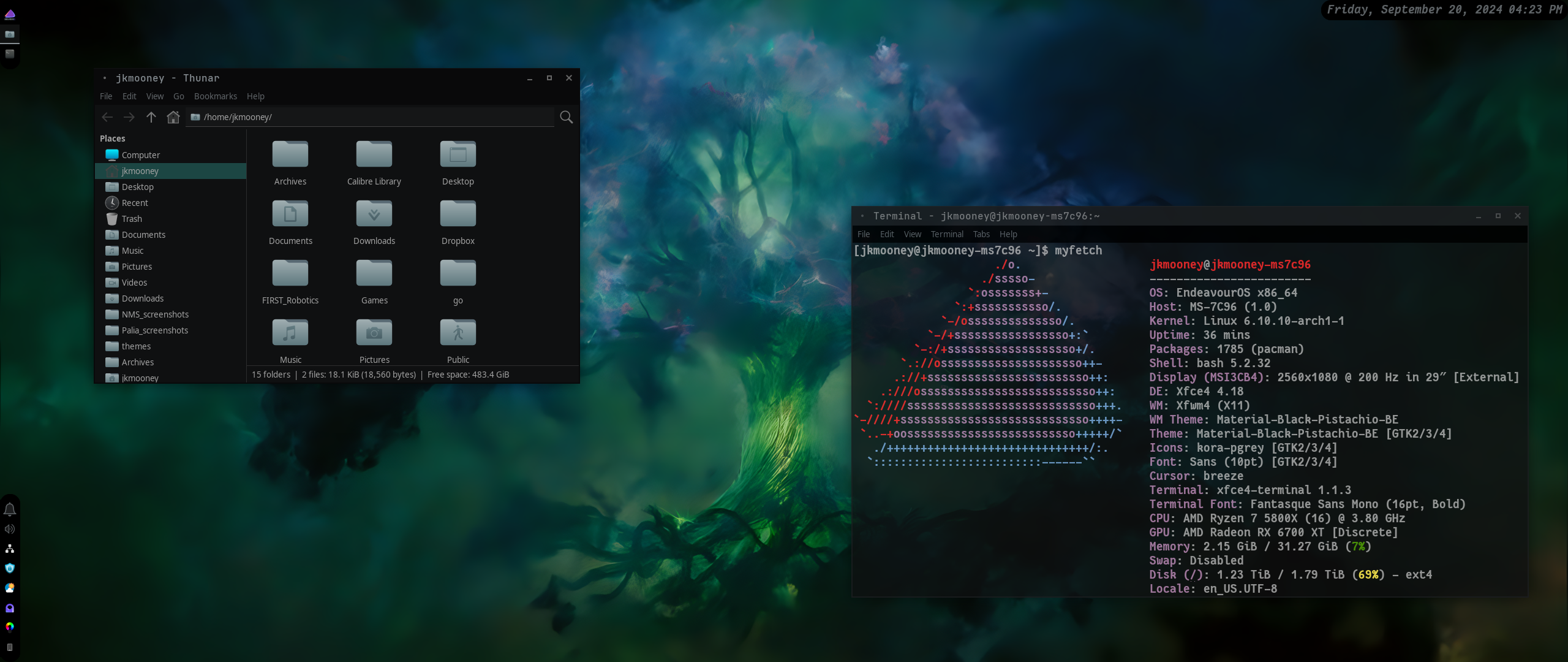This screenshot has width=1568, height=662.
Task: Click the Thunar status bar folder count
Action: point(271,375)
